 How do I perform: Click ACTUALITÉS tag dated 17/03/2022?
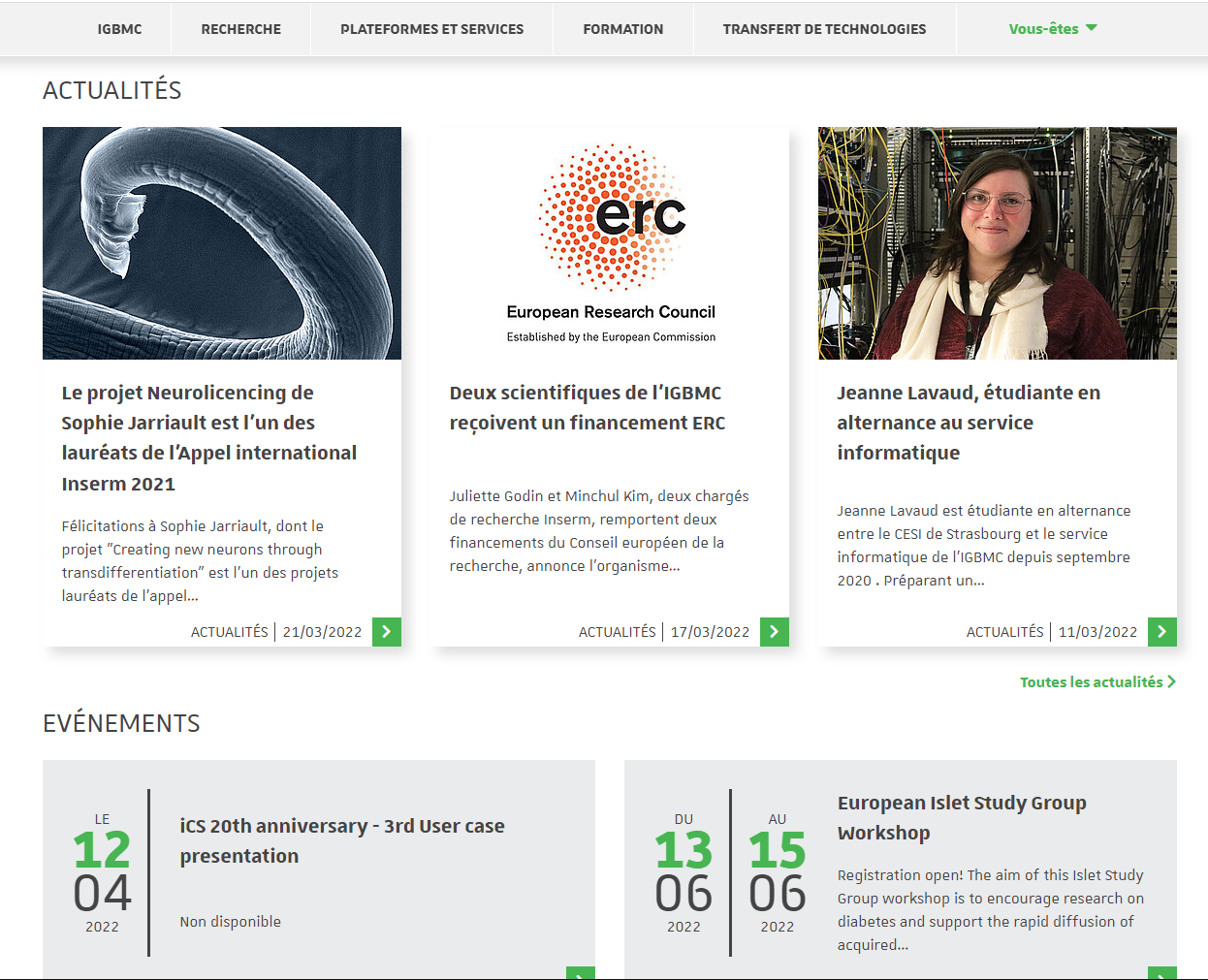pyautogui.click(x=618, y=632)
